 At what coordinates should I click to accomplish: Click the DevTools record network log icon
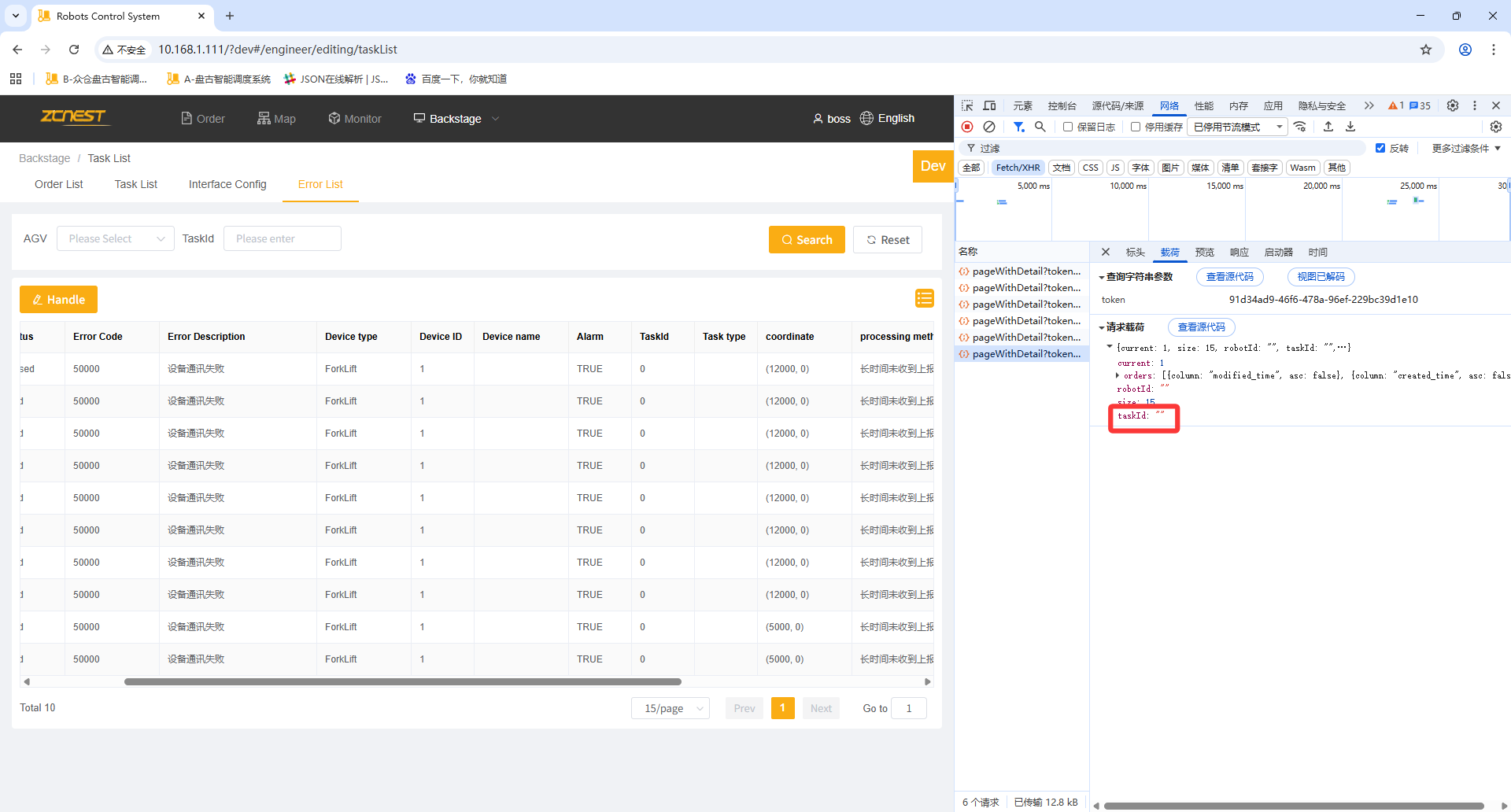(x=967, y=127)
